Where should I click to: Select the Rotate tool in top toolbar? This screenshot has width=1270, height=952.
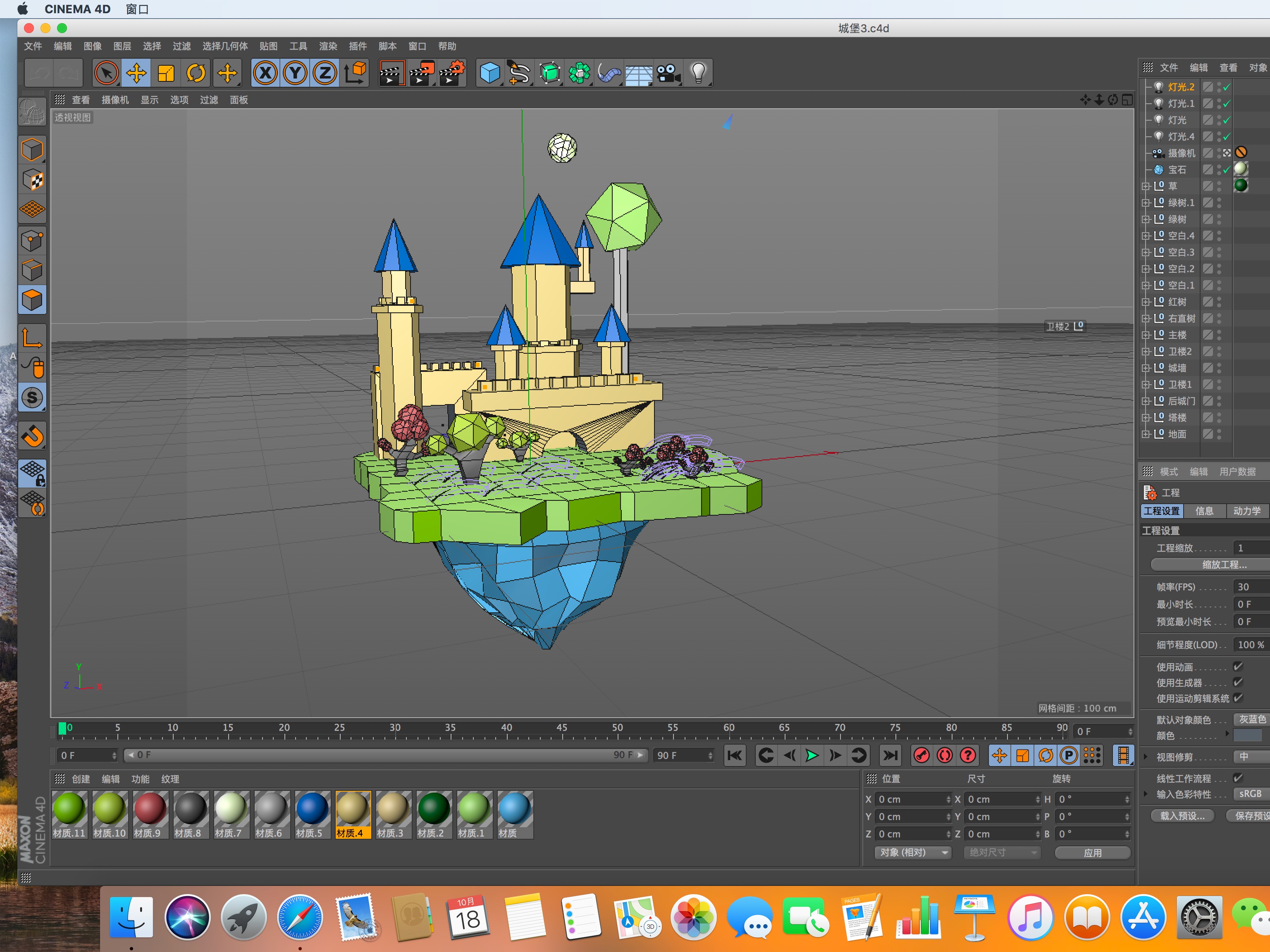pos(196,73)
